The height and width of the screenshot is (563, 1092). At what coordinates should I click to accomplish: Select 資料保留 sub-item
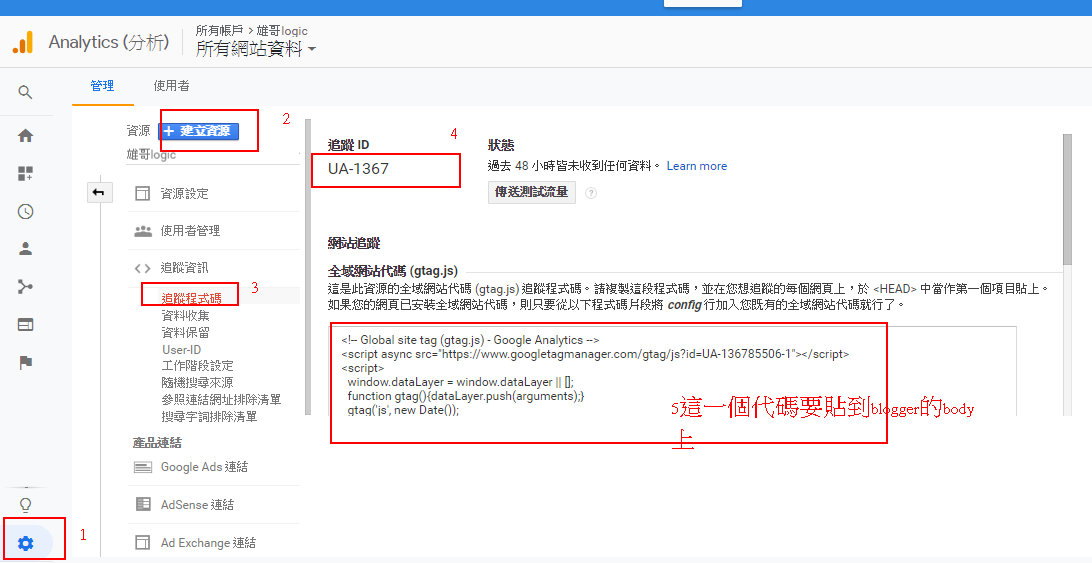click(185, 332)
